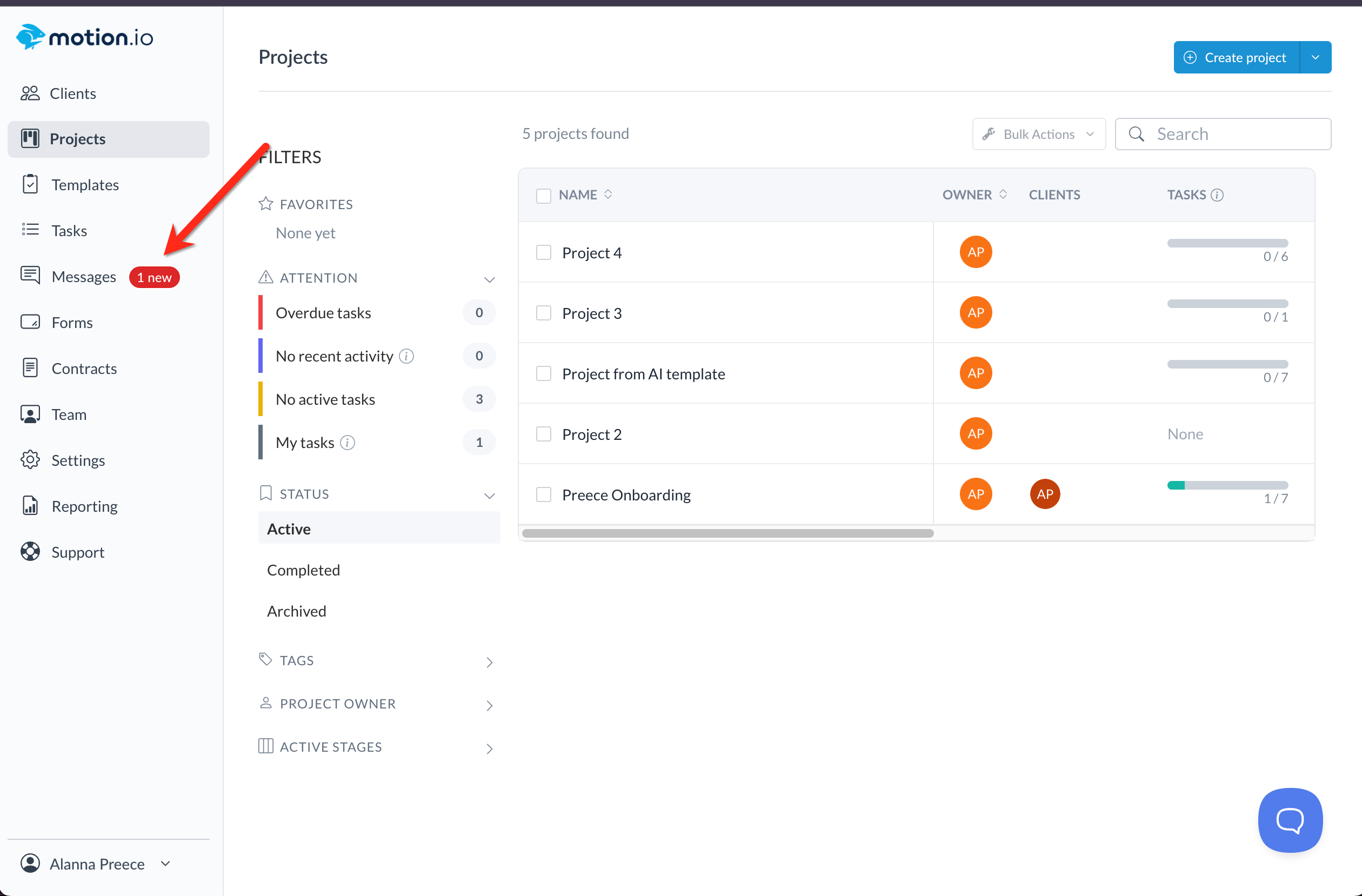Click the Contracts document icon
1362x896 pixels.
coord(30,368)
